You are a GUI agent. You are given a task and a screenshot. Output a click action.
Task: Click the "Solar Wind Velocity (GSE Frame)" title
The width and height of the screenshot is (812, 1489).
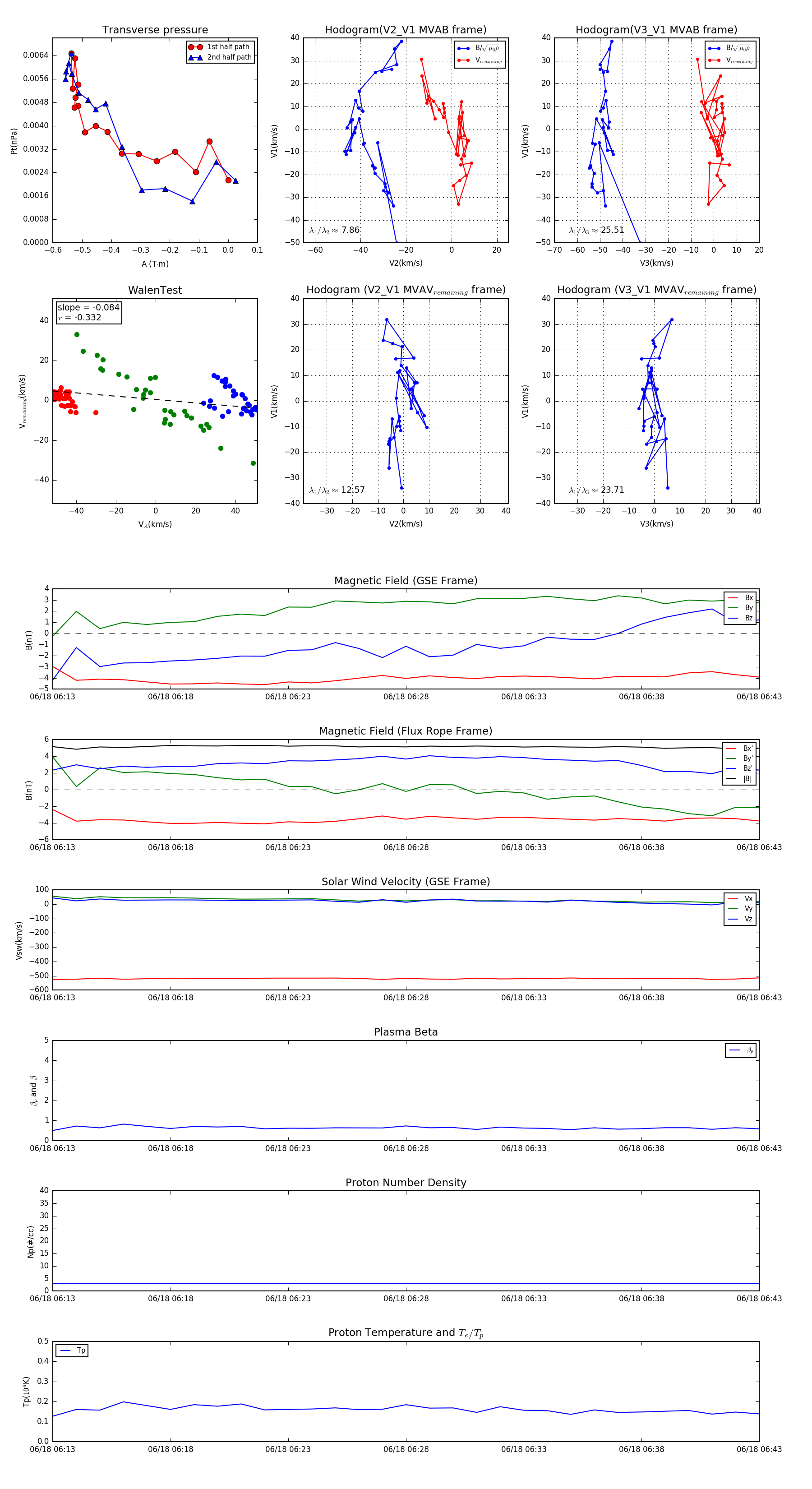point(405,882)
